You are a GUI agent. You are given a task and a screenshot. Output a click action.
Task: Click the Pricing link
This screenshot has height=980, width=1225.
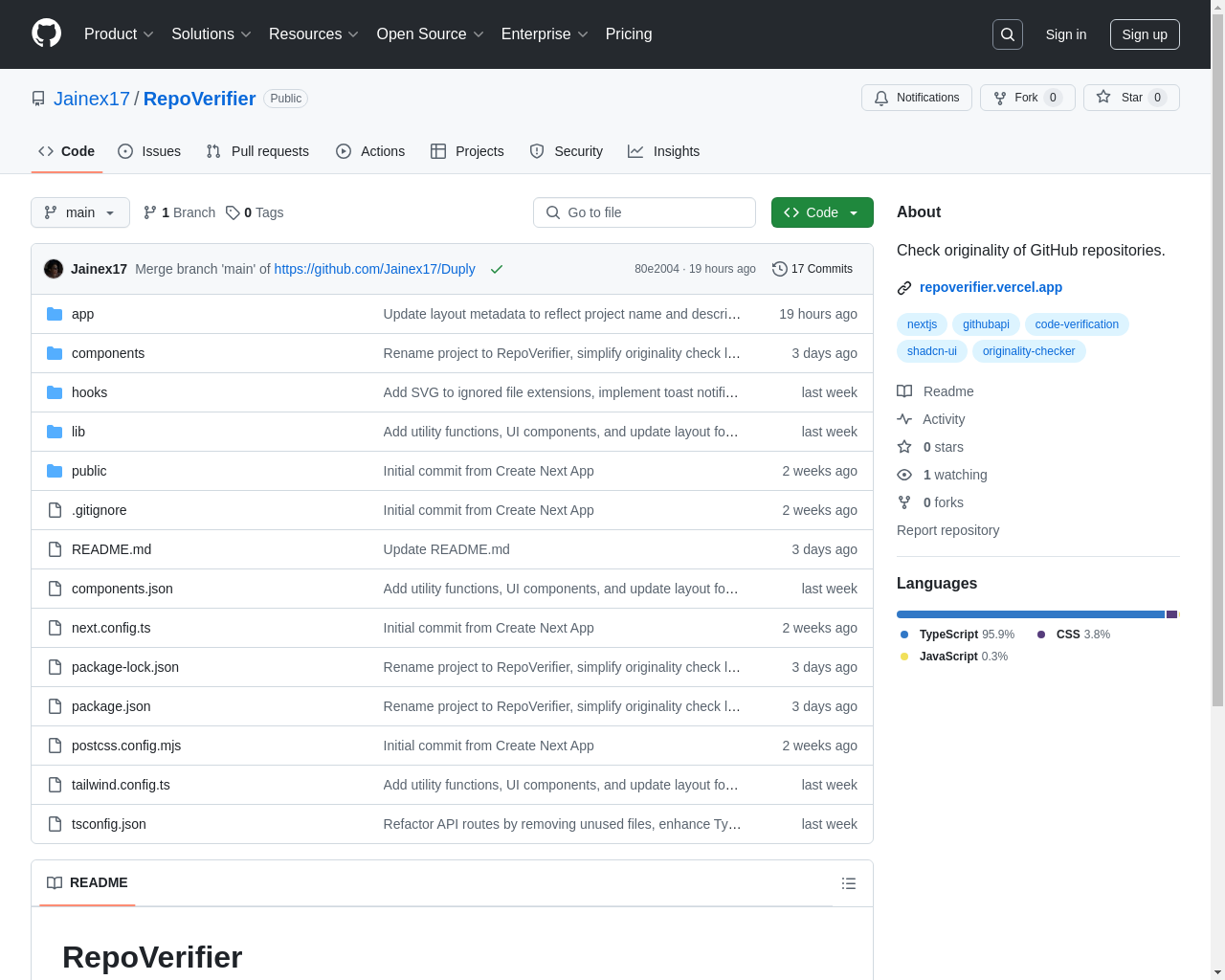coord(629,34)
